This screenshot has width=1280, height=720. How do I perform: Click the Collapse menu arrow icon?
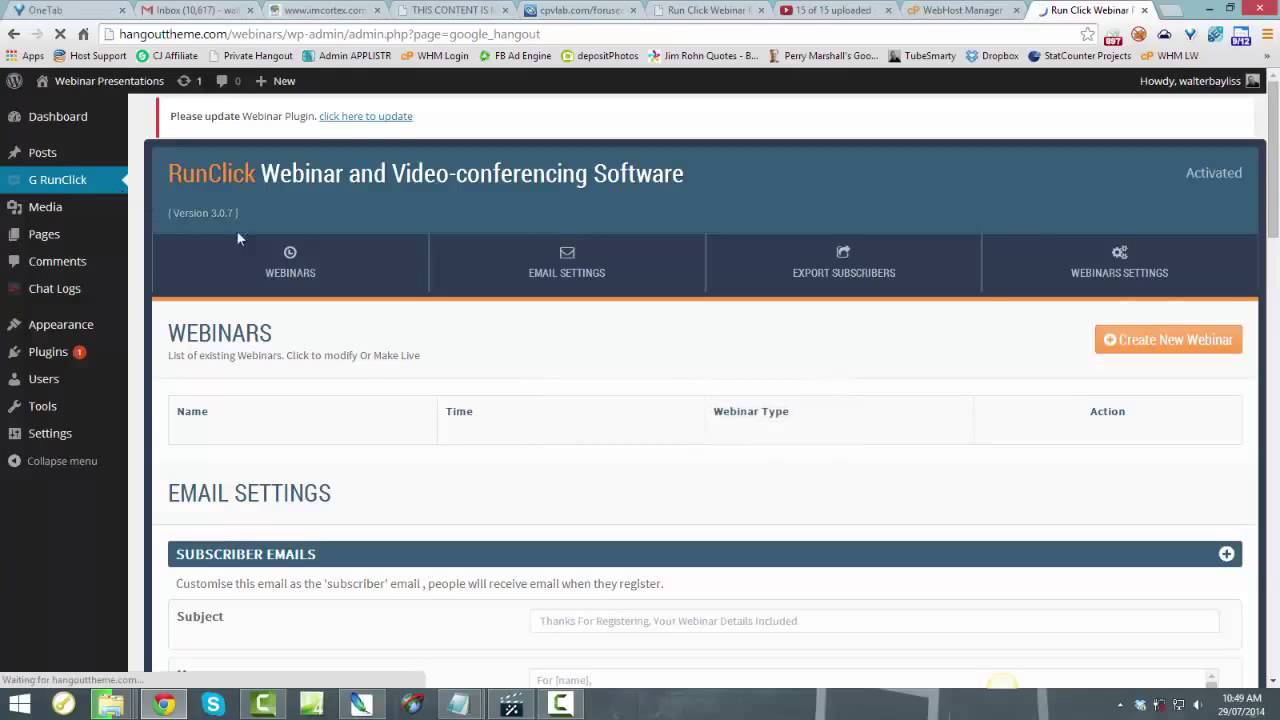click(x=14, y=461)
